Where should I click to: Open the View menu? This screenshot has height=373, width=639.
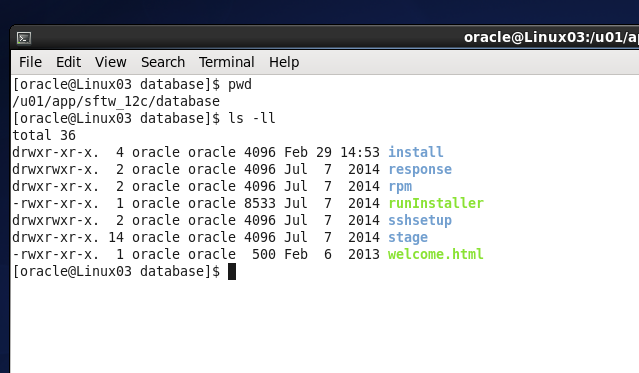point(110,62)
